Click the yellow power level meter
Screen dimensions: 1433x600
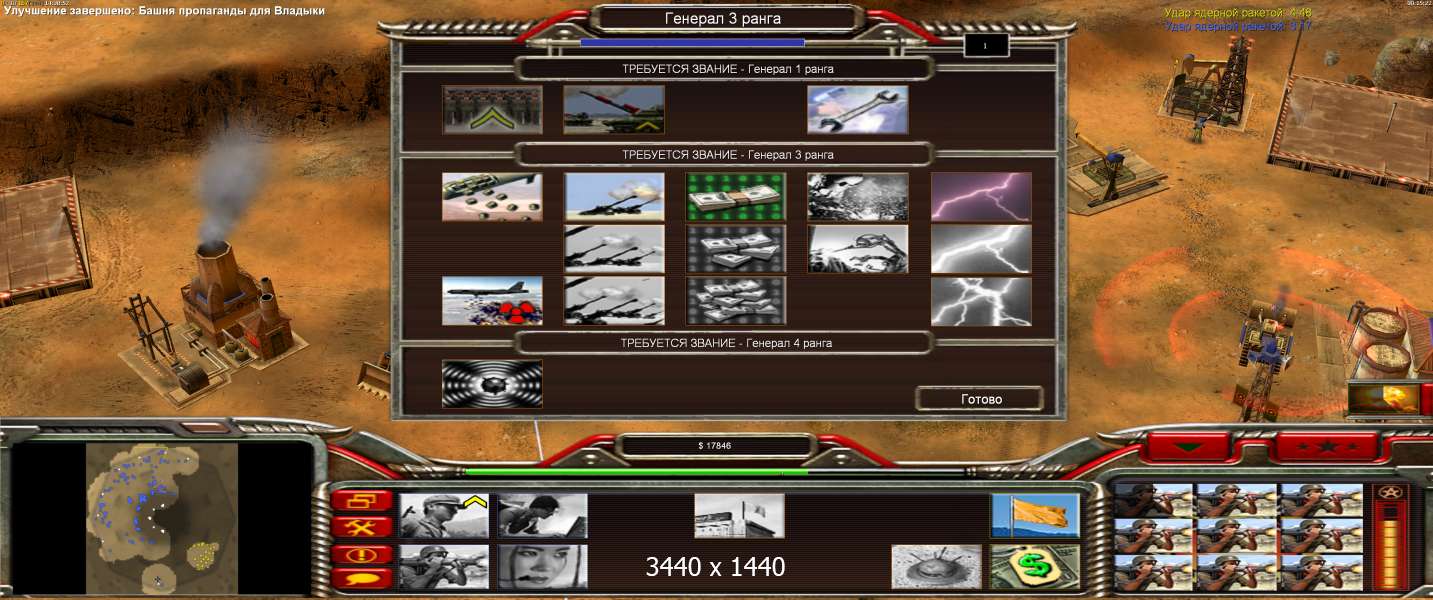(1391, 546)
